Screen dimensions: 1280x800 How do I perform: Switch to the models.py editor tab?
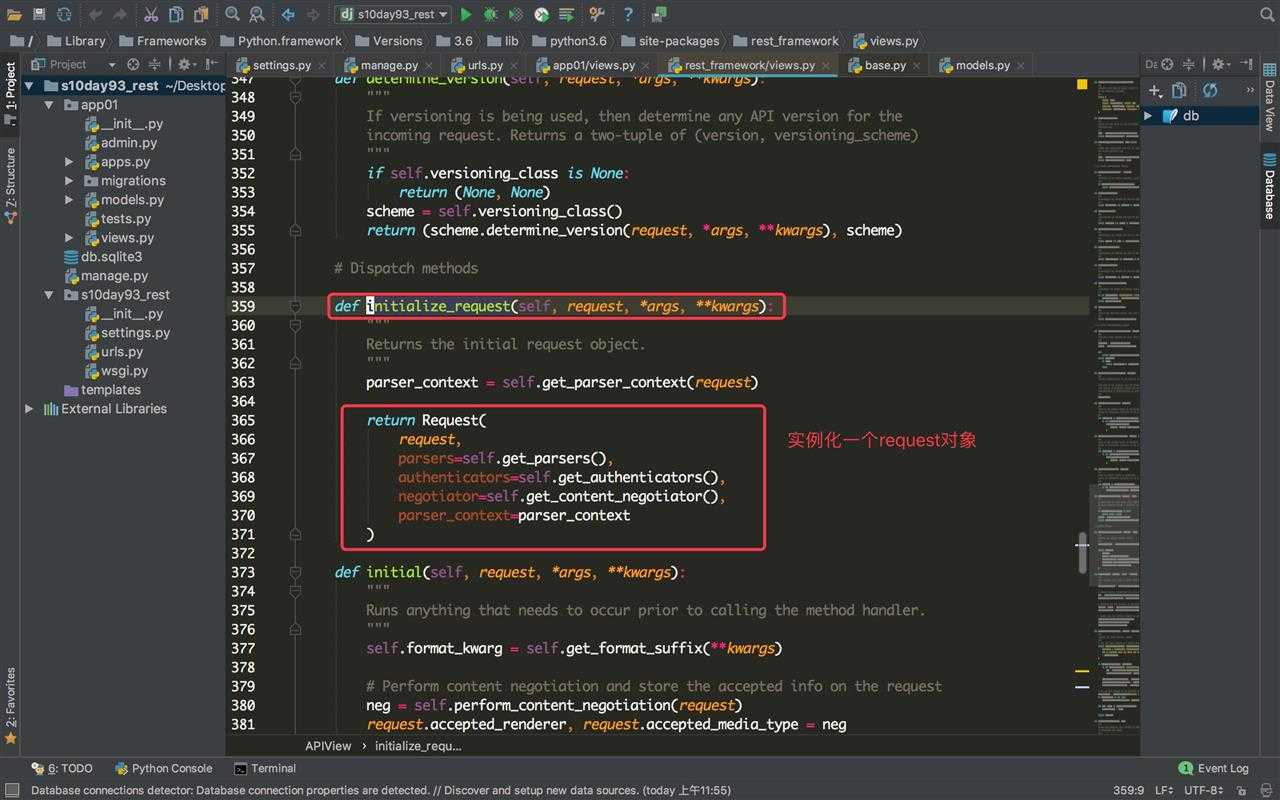coord(982,65)
